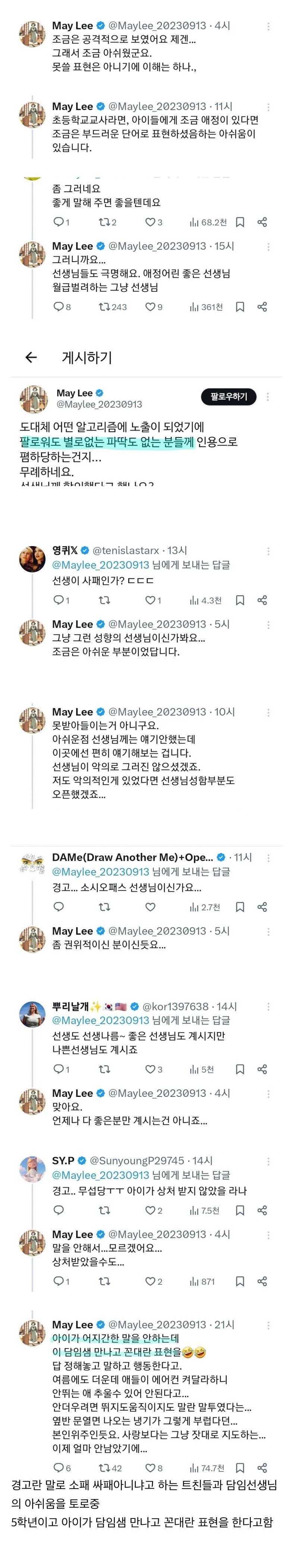Screen dimensions: 293x1568
Task: Open more options beside 팔로우하기 button
Action: coord(268,397)
